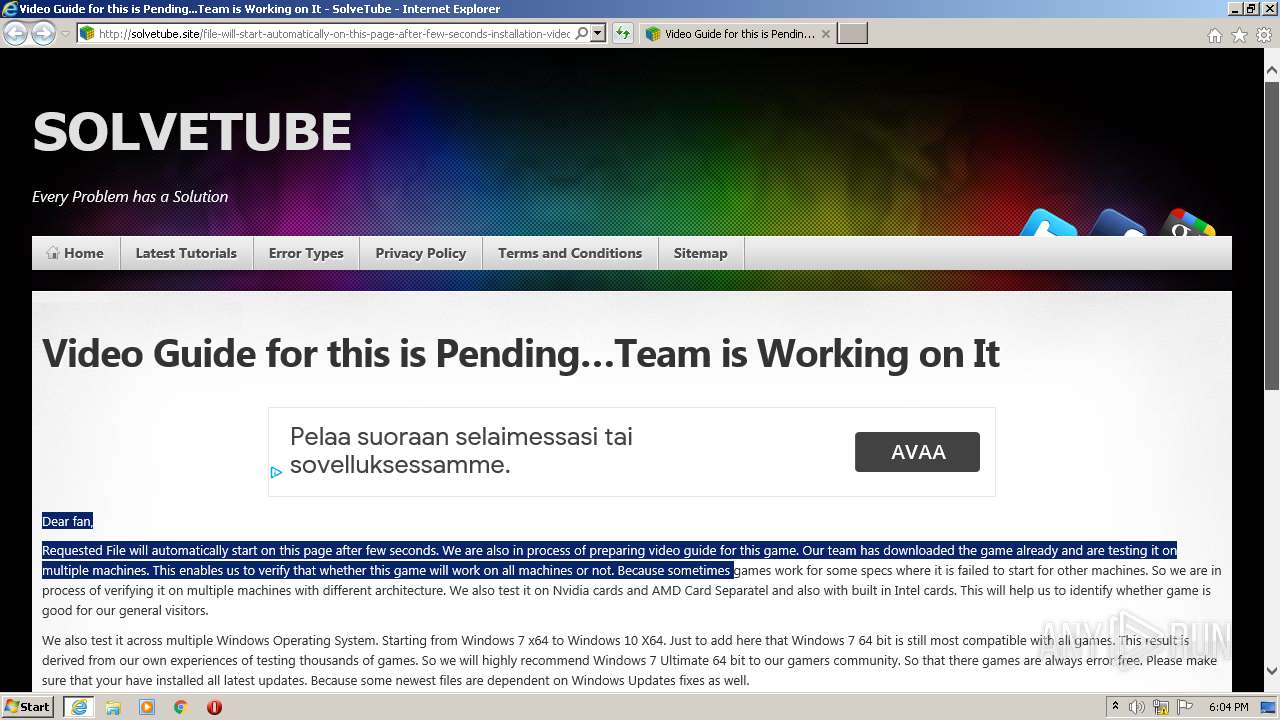The width and height of the screenshot is (1280, 720).
Task: Click the page scrollbar down arrow
Action: (1272, 671)
